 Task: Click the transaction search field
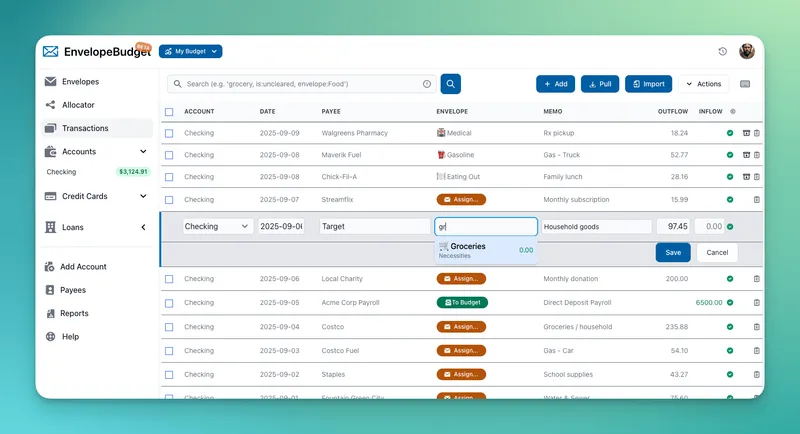(302, 84)
